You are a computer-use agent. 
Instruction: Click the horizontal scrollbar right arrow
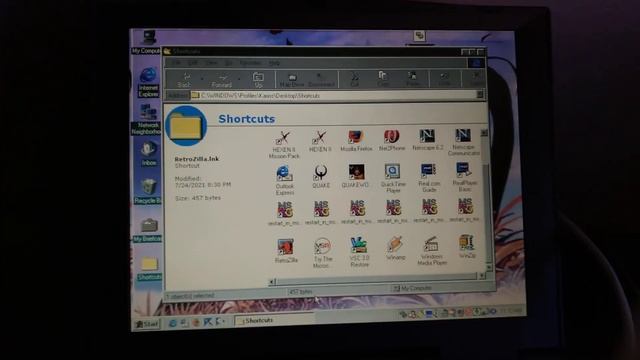point(482,276)
